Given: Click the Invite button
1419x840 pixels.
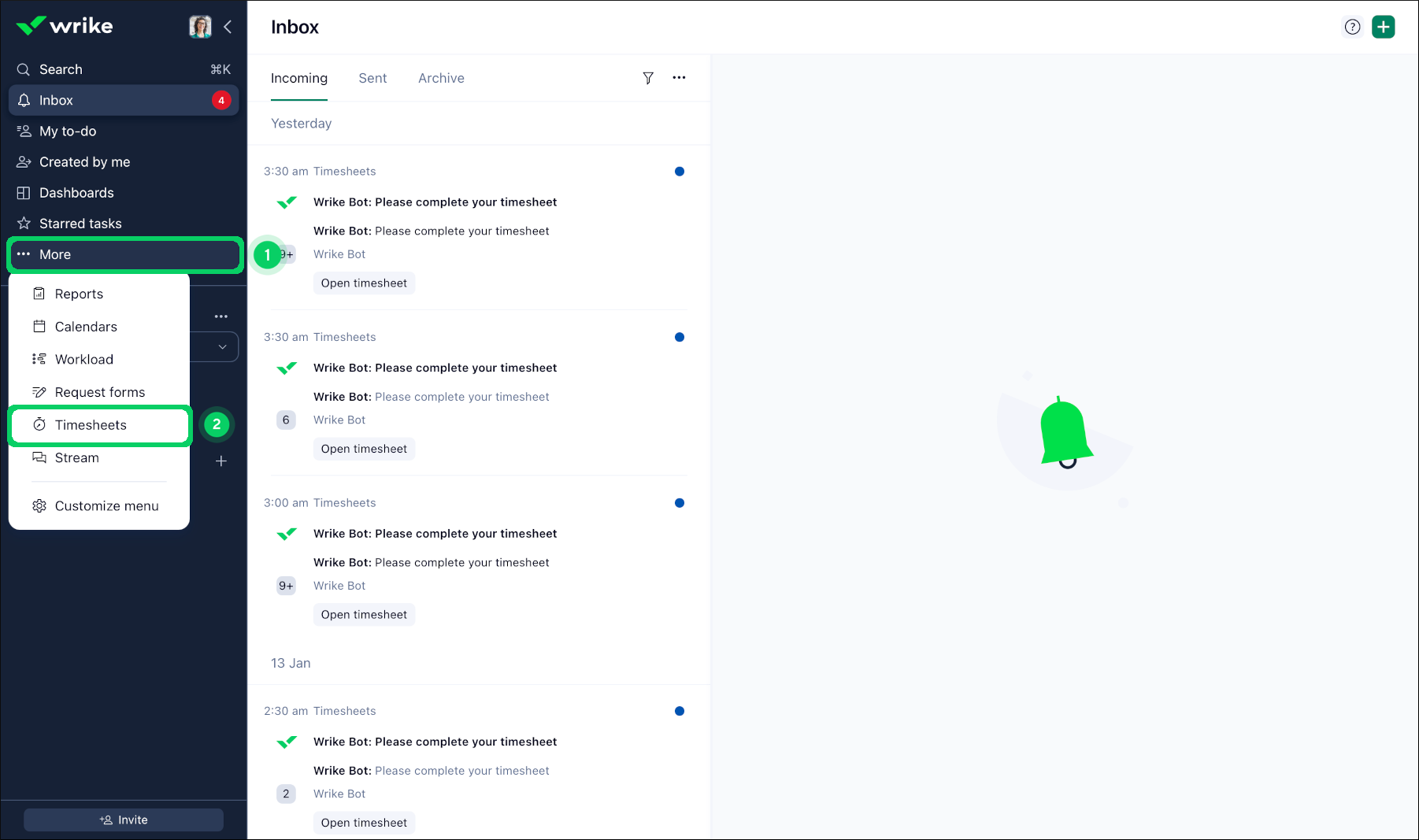Looking at the screenshot, I should (x=124, y=820).
